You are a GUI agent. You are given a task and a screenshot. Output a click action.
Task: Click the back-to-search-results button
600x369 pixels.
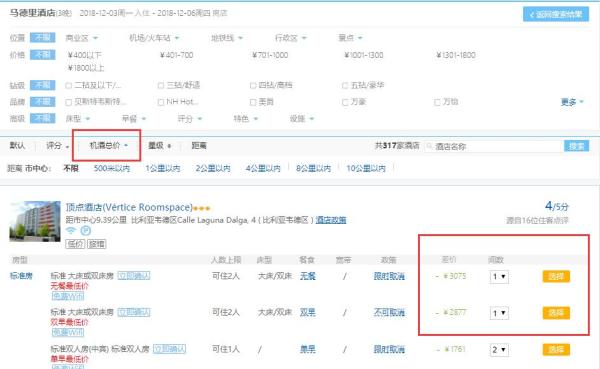tap(556, 15)
